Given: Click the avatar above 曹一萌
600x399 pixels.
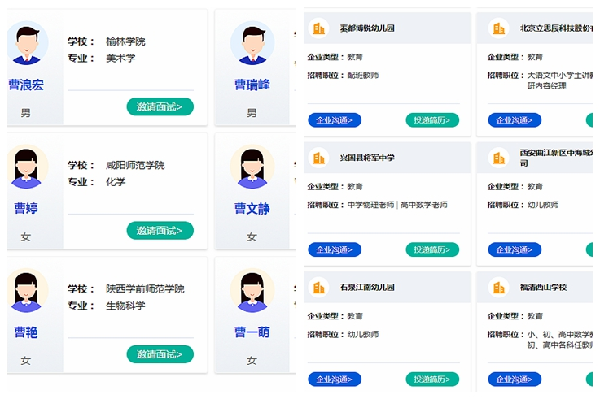Looking at the screenshot, I should point(252,290).
